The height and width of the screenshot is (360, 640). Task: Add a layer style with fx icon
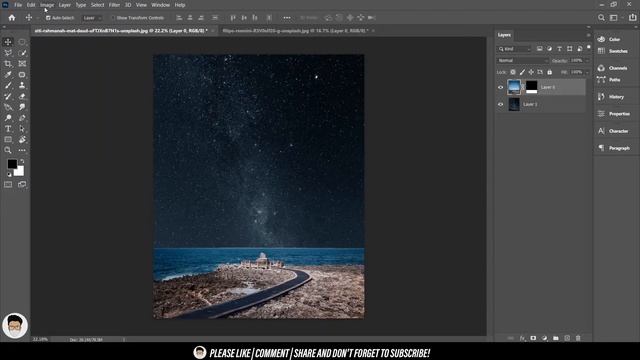522,338
